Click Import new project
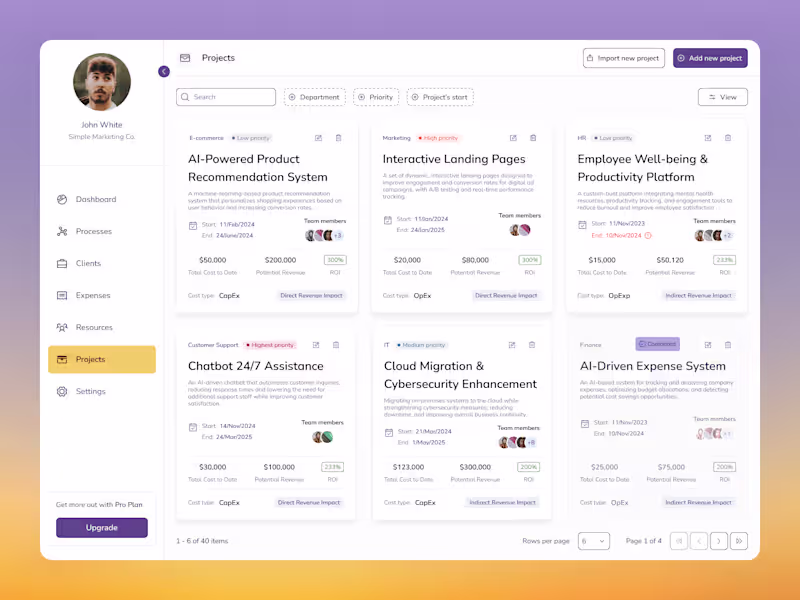 pos(624,58)
